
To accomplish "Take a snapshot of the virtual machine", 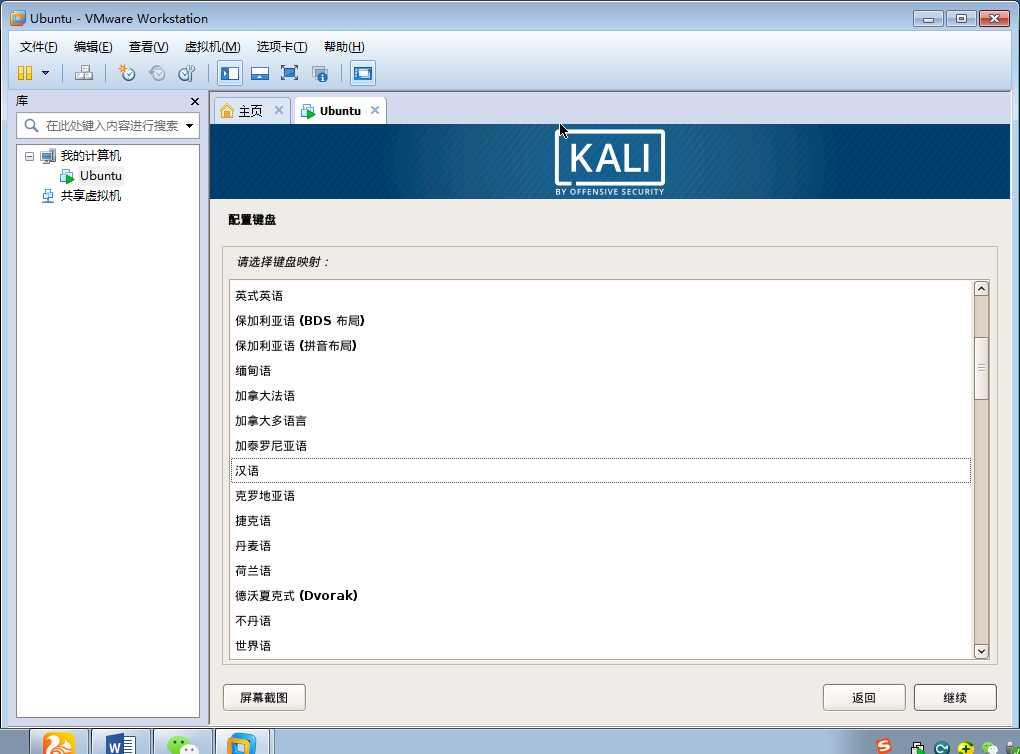I will (126, 73).
